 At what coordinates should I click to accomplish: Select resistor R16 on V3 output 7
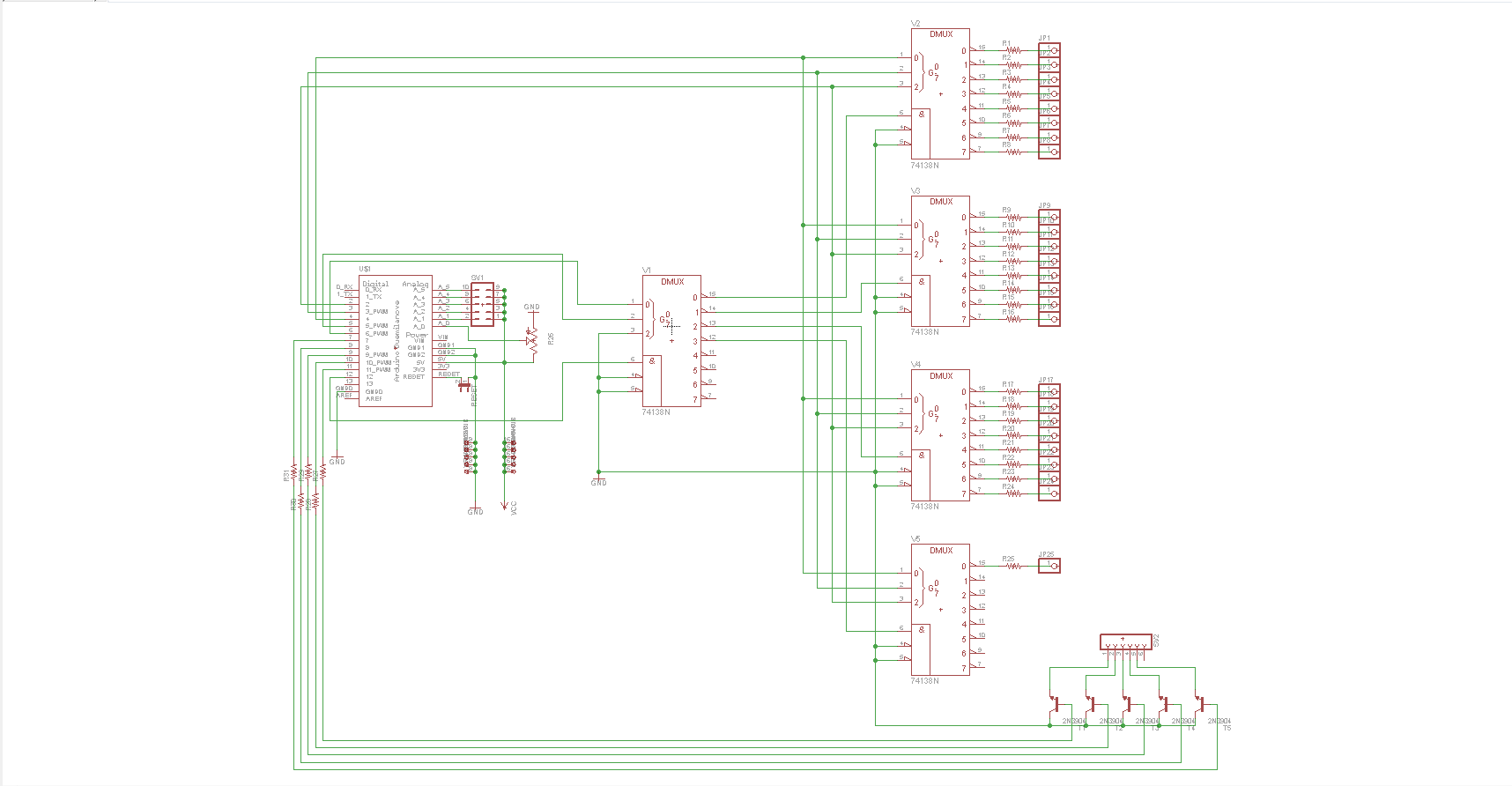click(1013, 319)
